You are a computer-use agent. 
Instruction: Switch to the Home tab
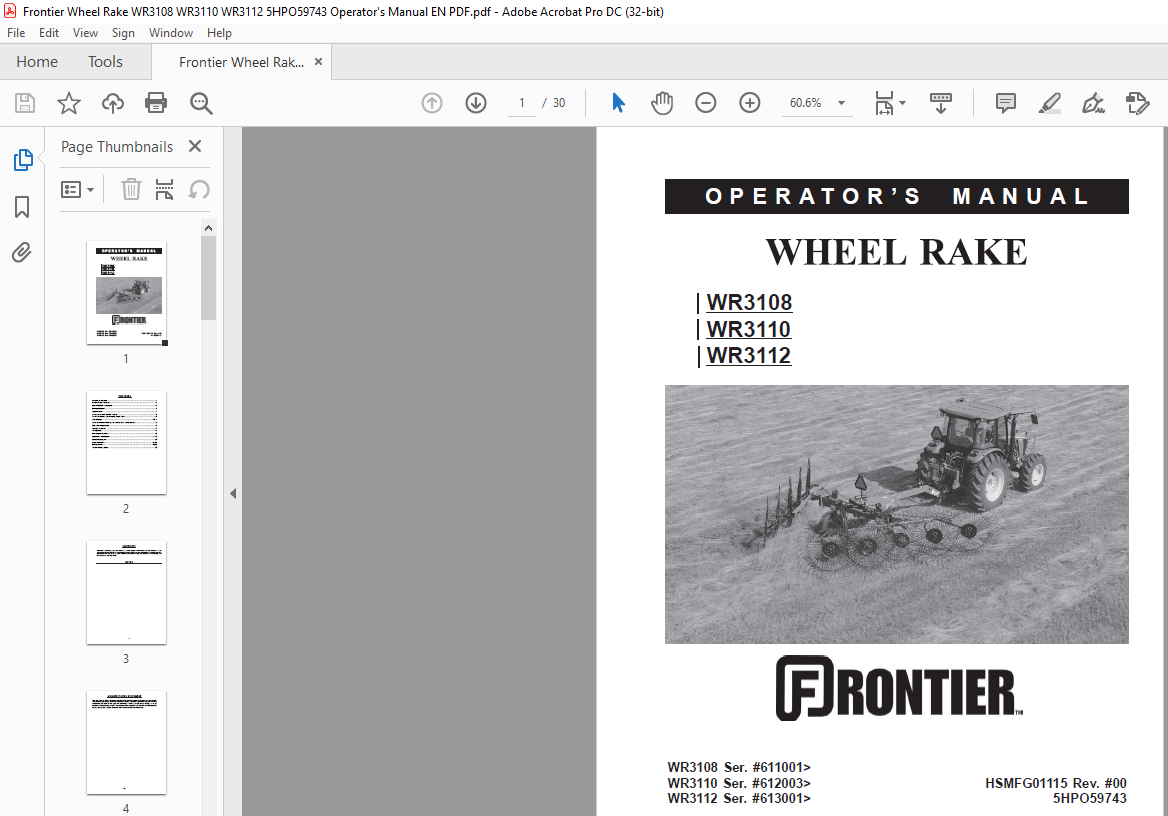[37, 62]
